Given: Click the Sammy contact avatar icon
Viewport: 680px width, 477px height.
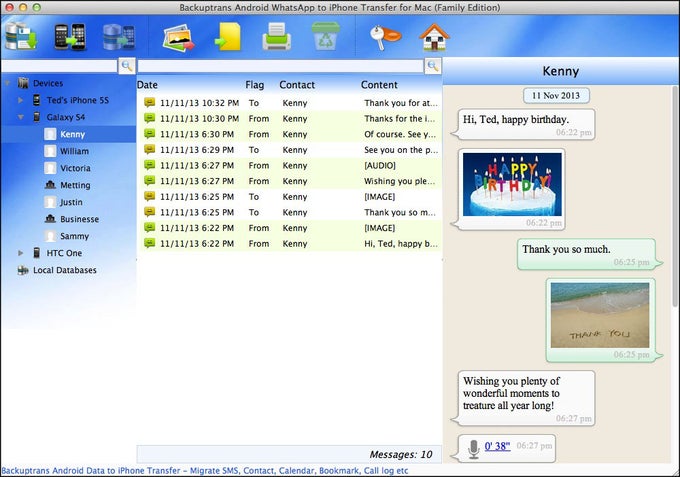Looking at the screenshot, I should pyautogui.click(x=50, y=236).
